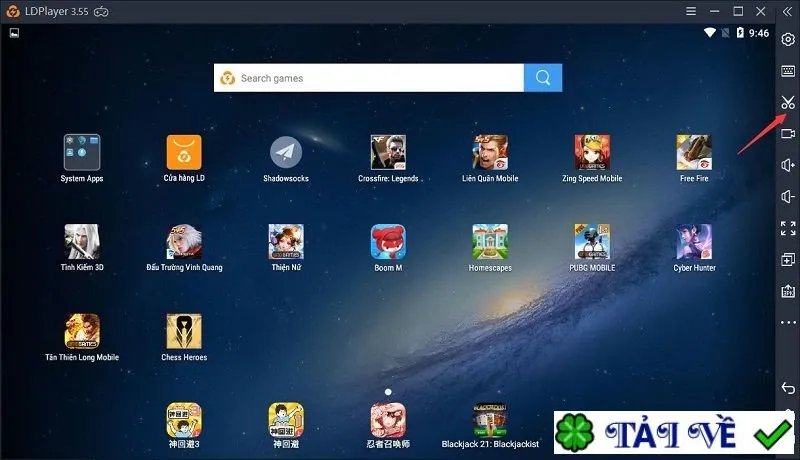
Task: Launch Chess Heroes game
Action: click(x=184, y=331)
